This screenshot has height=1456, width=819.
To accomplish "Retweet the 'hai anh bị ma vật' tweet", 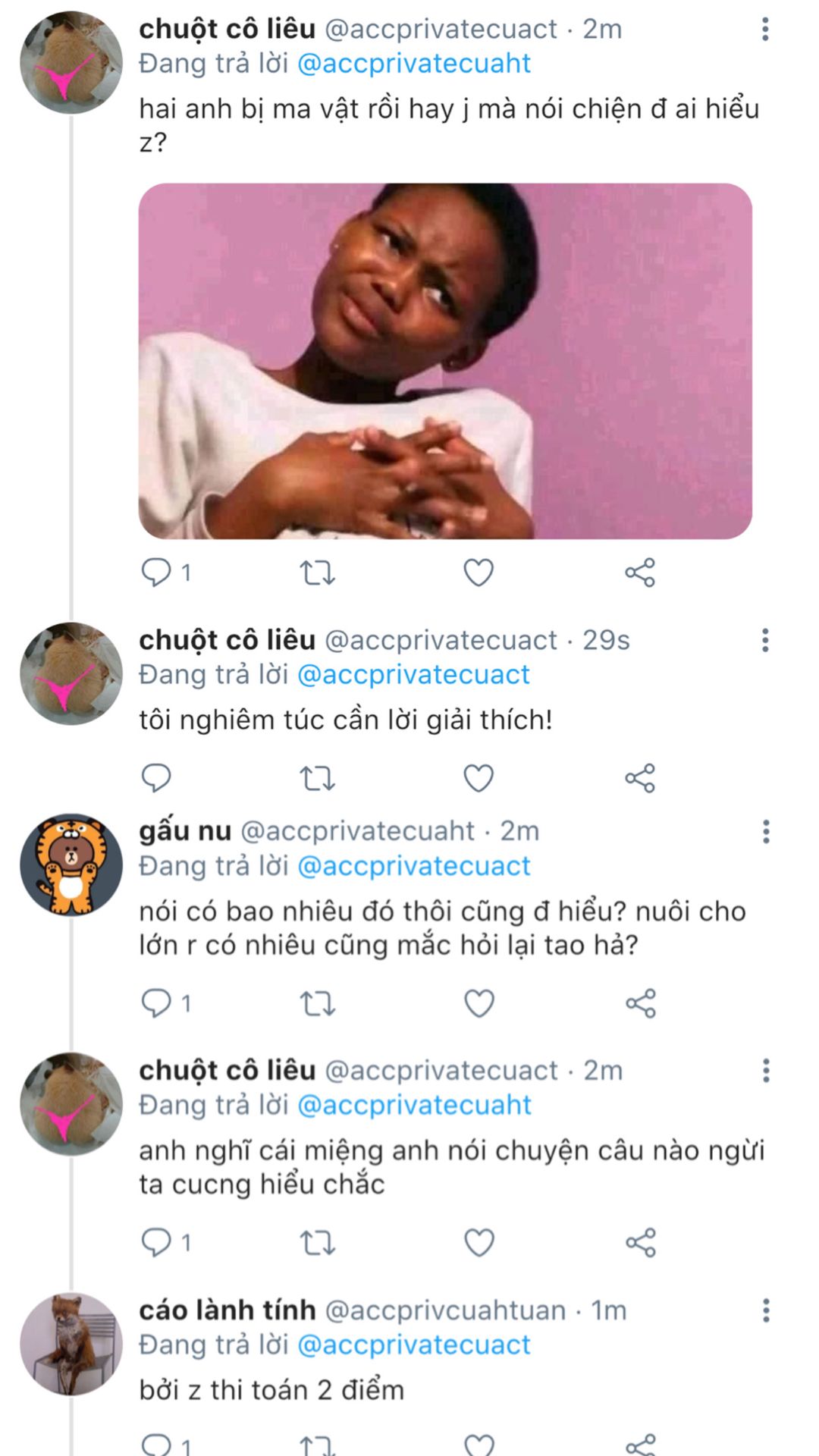I will coord(318,573).
